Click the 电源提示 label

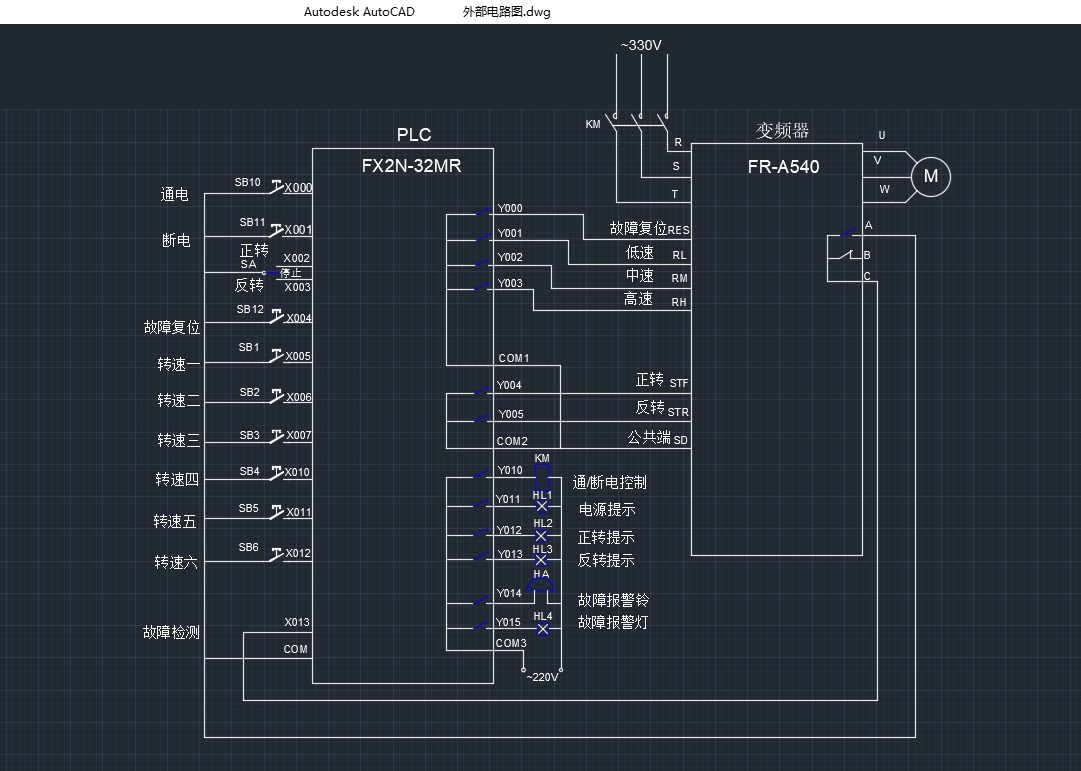[x=607, y=510]
